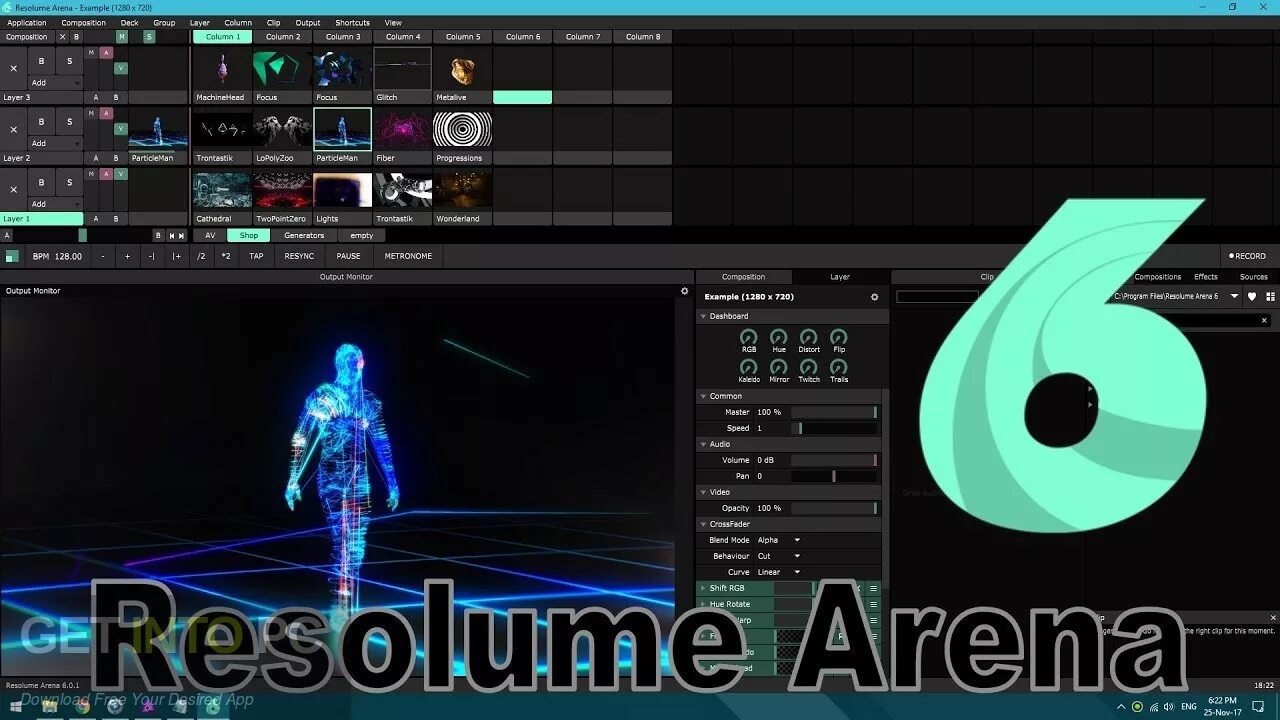Toggle the Layer 3 crossfader A assignment

pos(96,98)
